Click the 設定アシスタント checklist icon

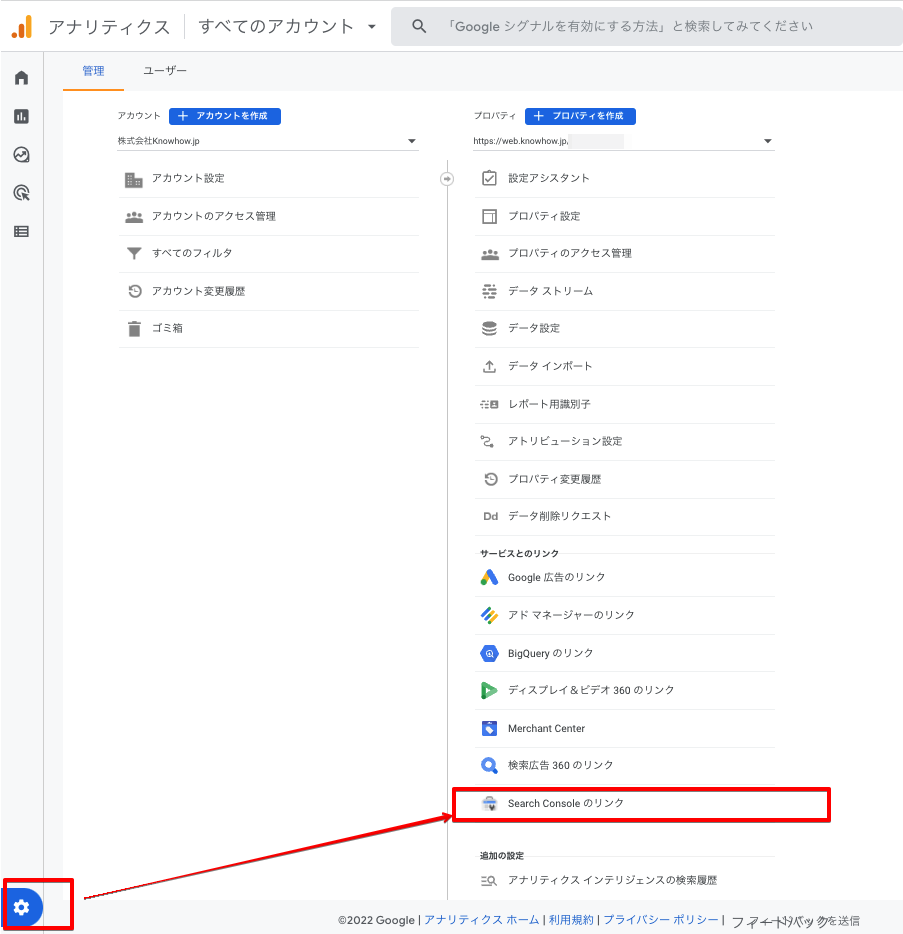click(489, 178)
